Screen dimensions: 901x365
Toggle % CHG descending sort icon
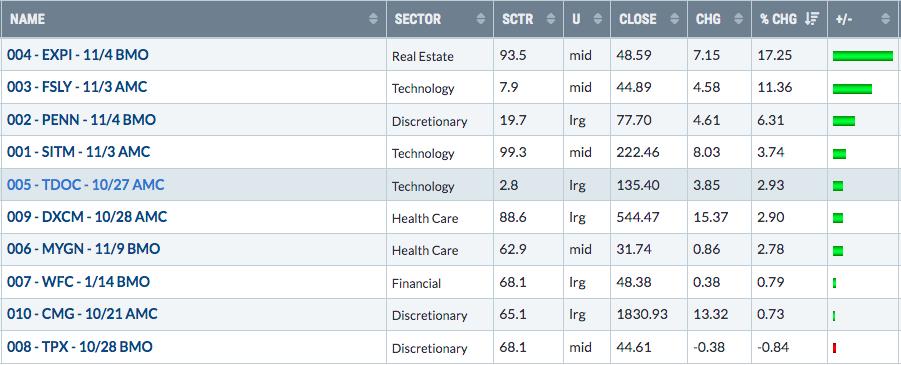click(x=811, y=19)
